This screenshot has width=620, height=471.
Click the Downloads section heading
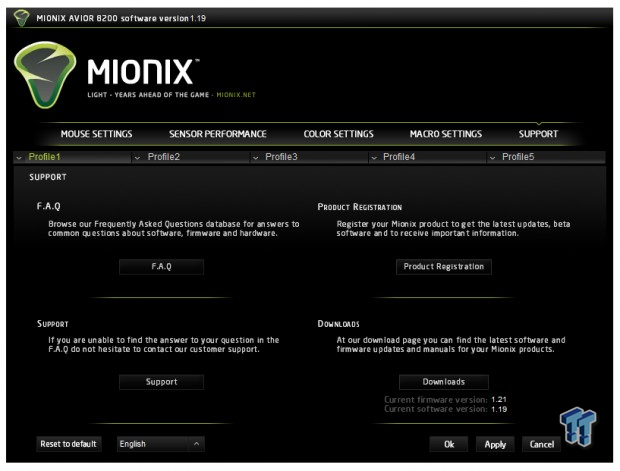tap(338, 324)
